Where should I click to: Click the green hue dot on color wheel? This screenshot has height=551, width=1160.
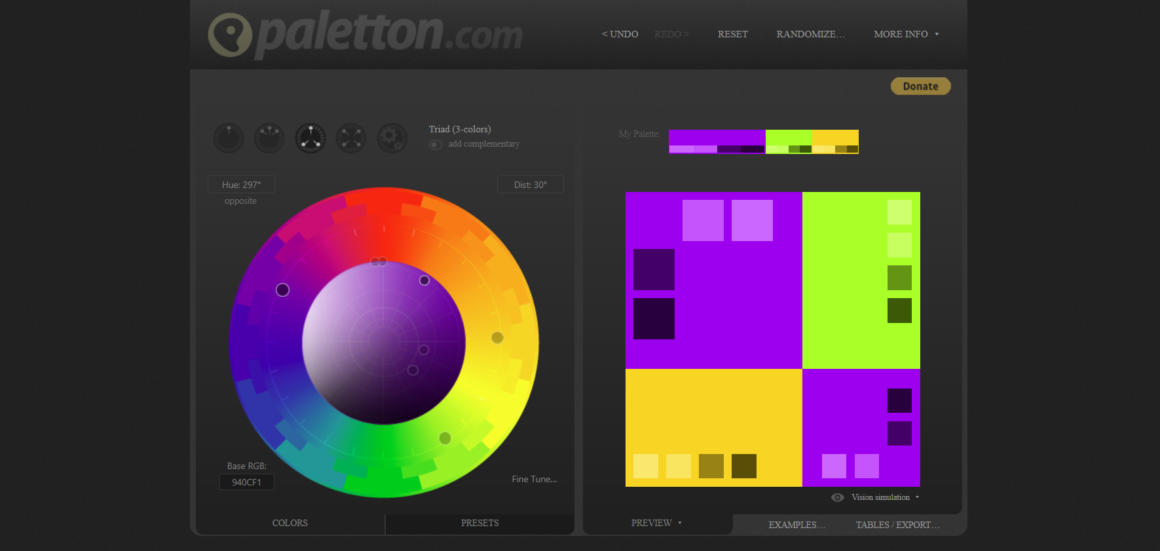tap(445, 438)
